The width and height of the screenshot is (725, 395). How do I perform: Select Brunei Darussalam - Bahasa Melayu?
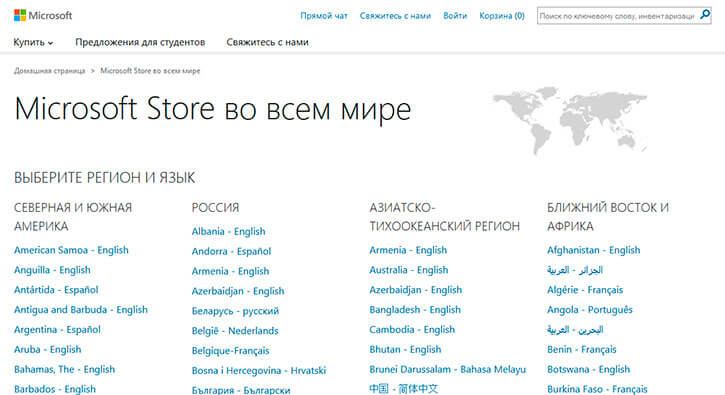click(x=448, y=370)
